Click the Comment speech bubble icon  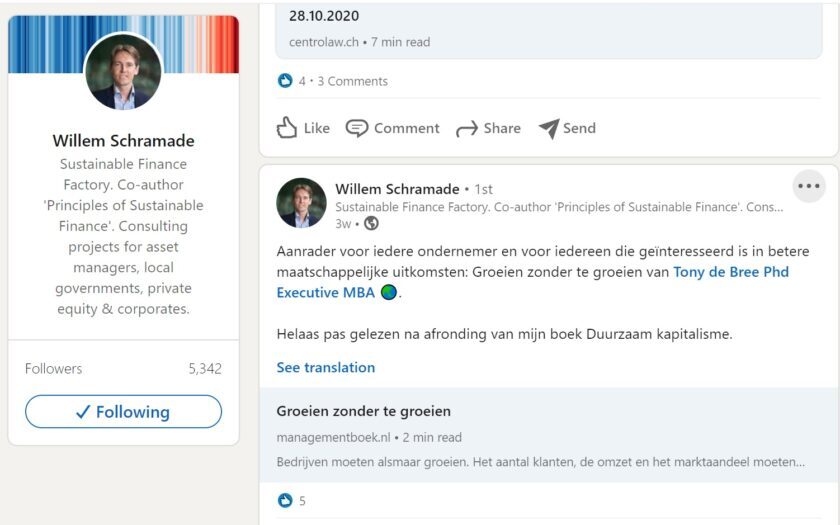357,128
